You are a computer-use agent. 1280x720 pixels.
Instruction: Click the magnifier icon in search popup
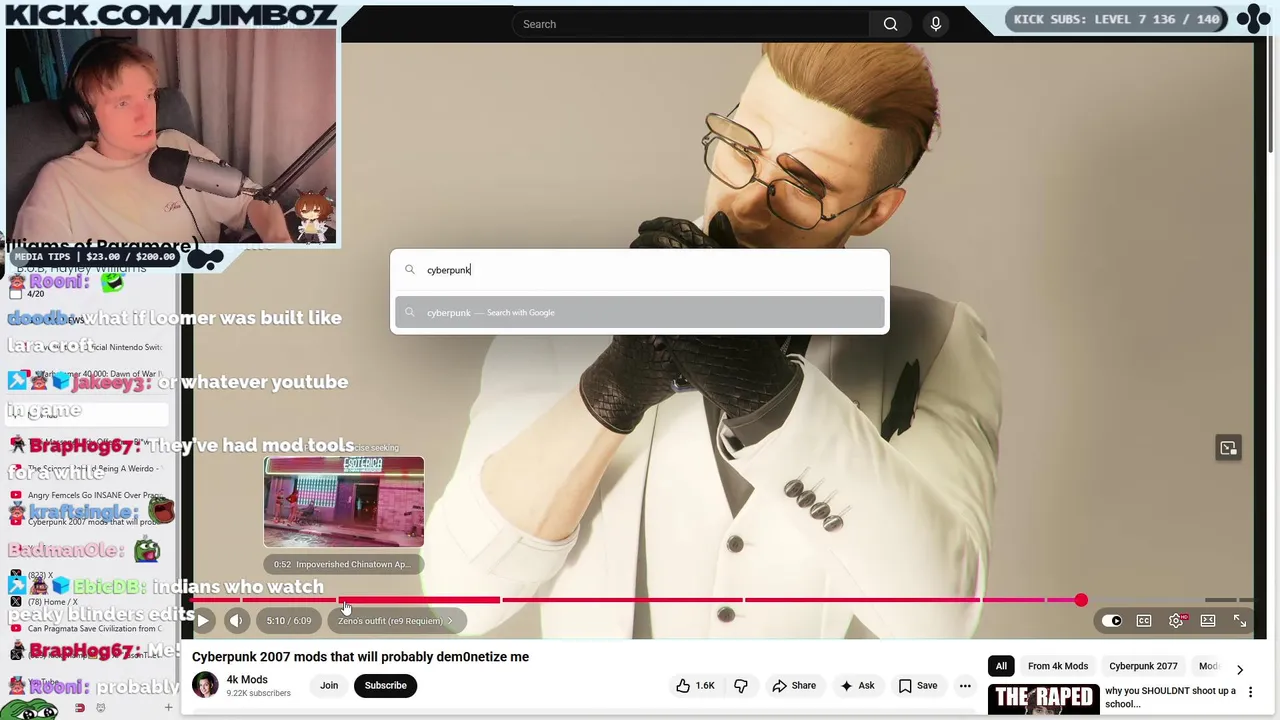tap(410, 270)
